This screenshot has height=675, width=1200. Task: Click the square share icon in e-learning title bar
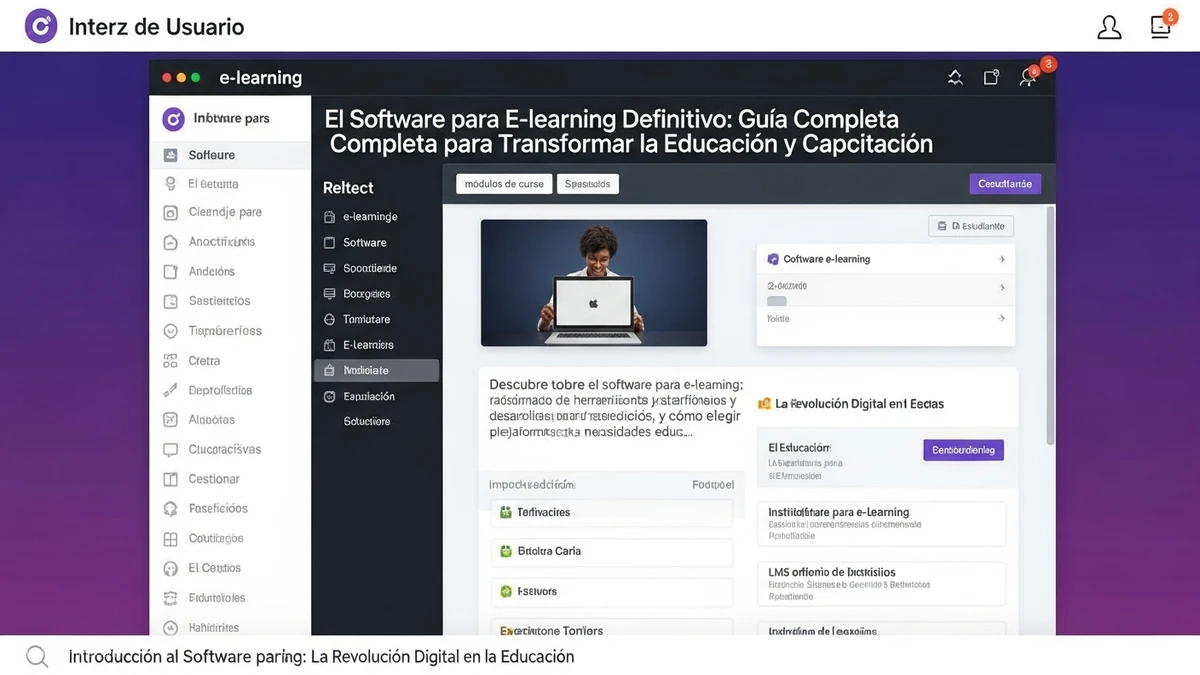[x=991, y=77]
